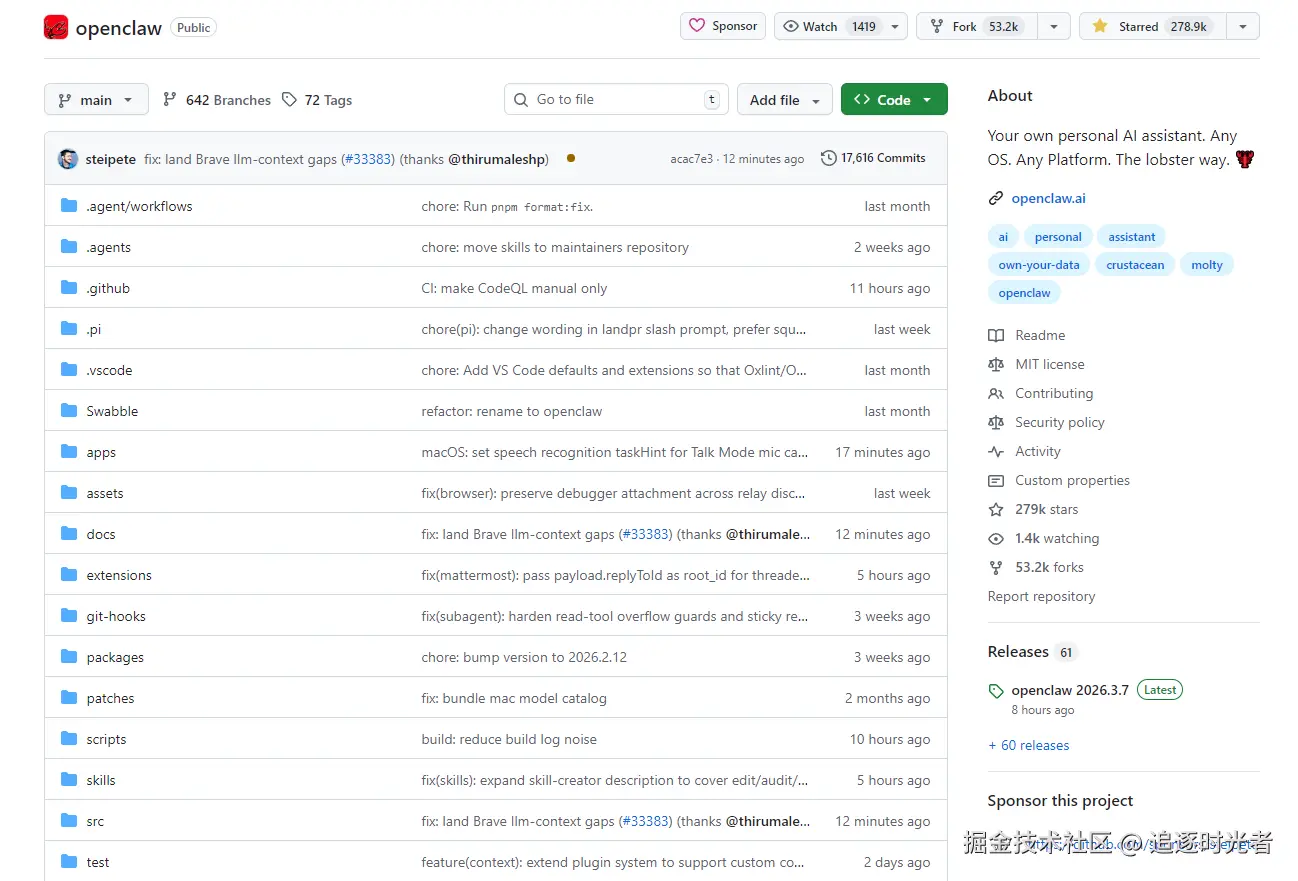Click the folder icon beside .pi
This screenshot has width=1298, height=881.
pos(69,329)
